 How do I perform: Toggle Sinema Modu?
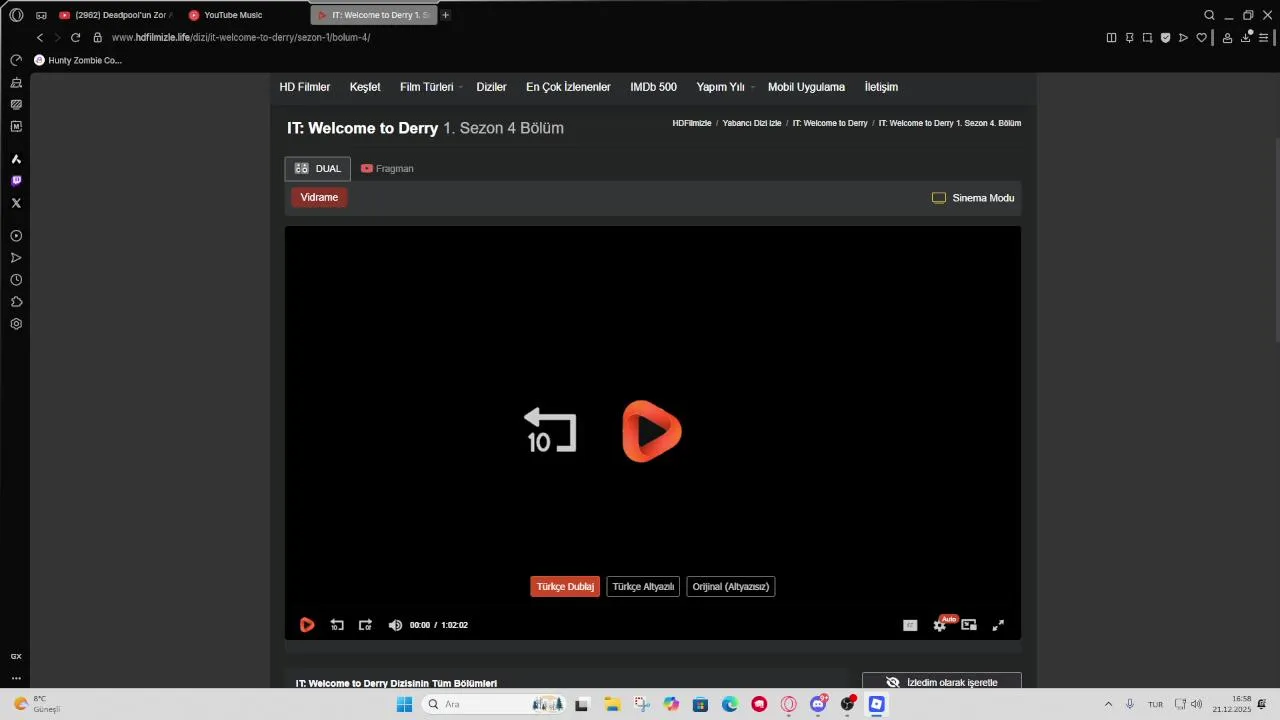click(973, 198)
